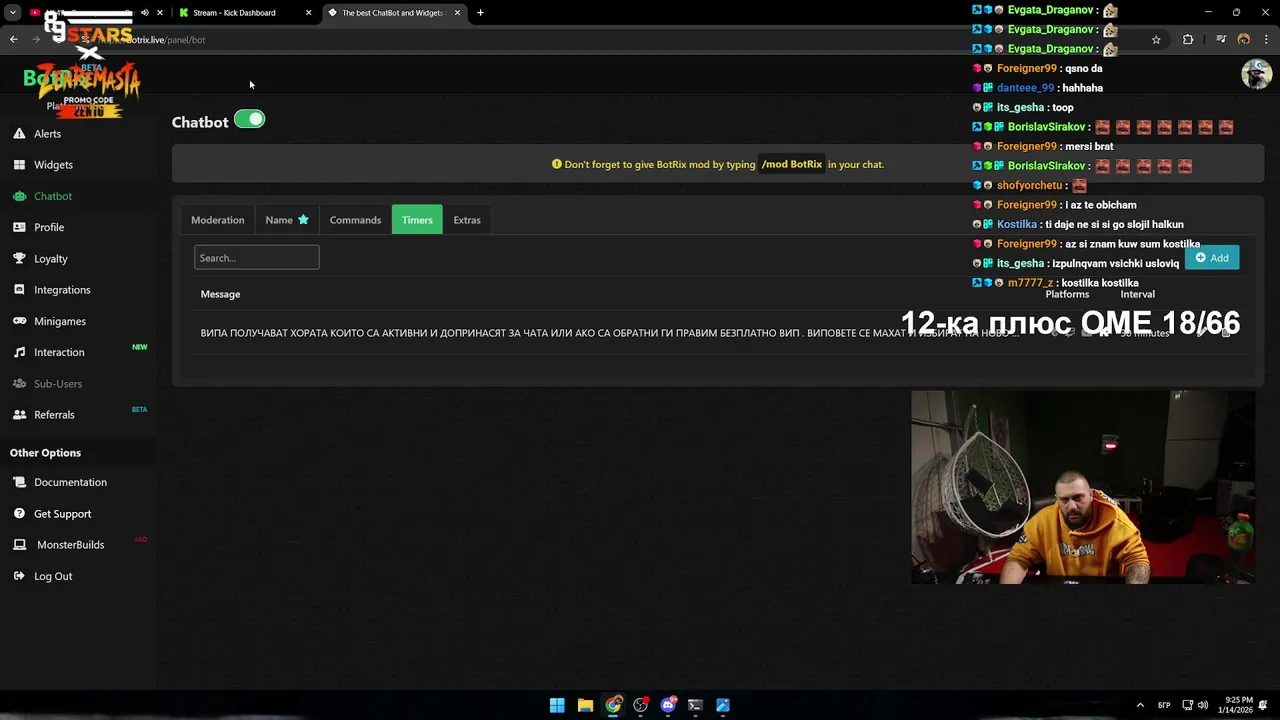This screenshot has height=720, width=1280.
Task: Delete the timer with trash icon
Action: 1226,333
